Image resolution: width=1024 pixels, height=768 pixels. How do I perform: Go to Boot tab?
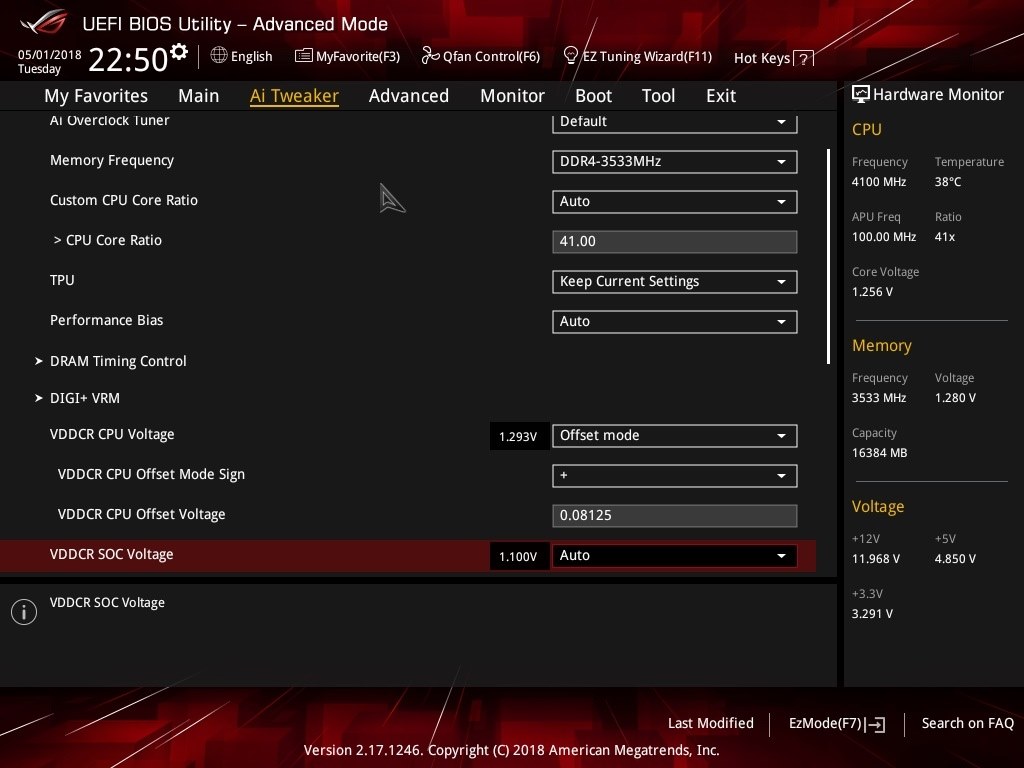click(593, 96)
